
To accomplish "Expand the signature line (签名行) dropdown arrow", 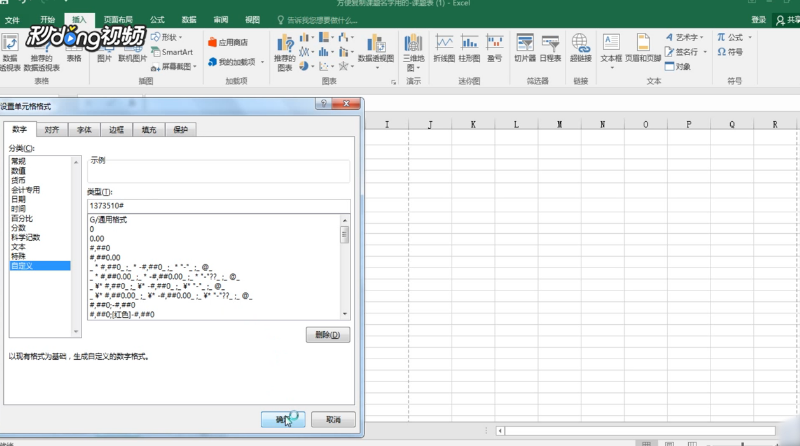I will pyautogui.click(x=705, y=52).
